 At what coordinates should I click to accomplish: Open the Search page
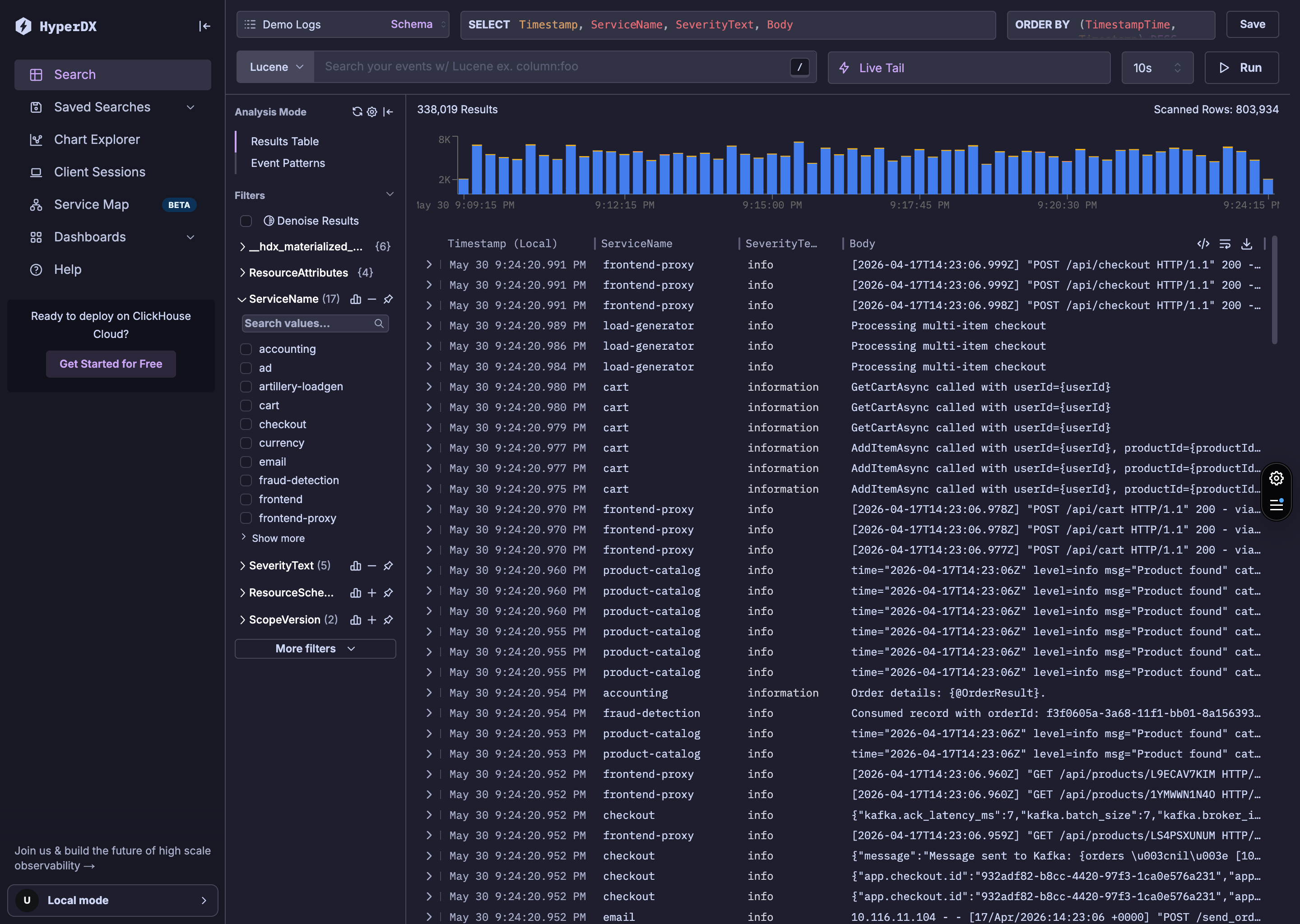(x=113, y=75)
